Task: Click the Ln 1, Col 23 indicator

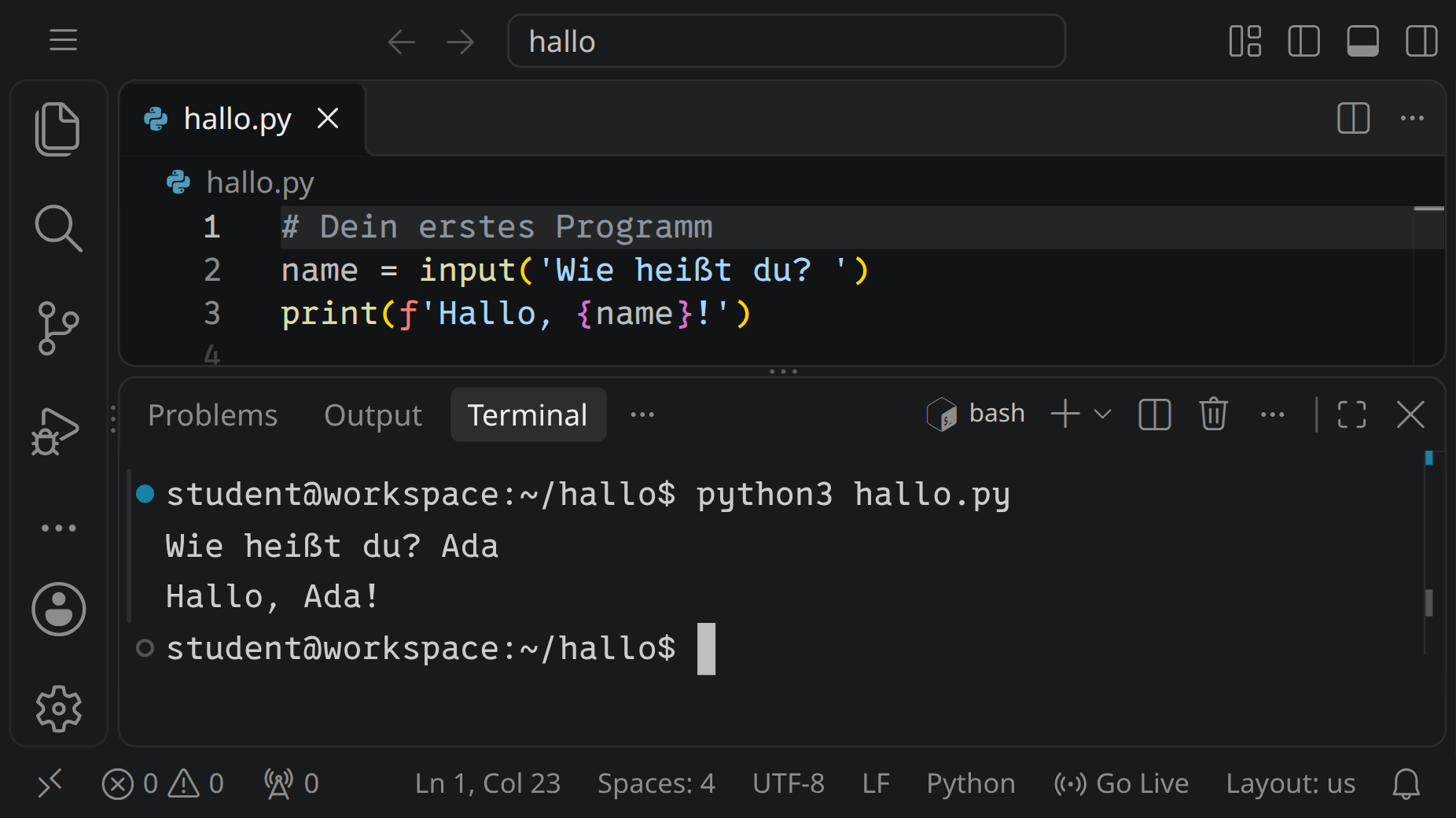Action: point(488,783)
